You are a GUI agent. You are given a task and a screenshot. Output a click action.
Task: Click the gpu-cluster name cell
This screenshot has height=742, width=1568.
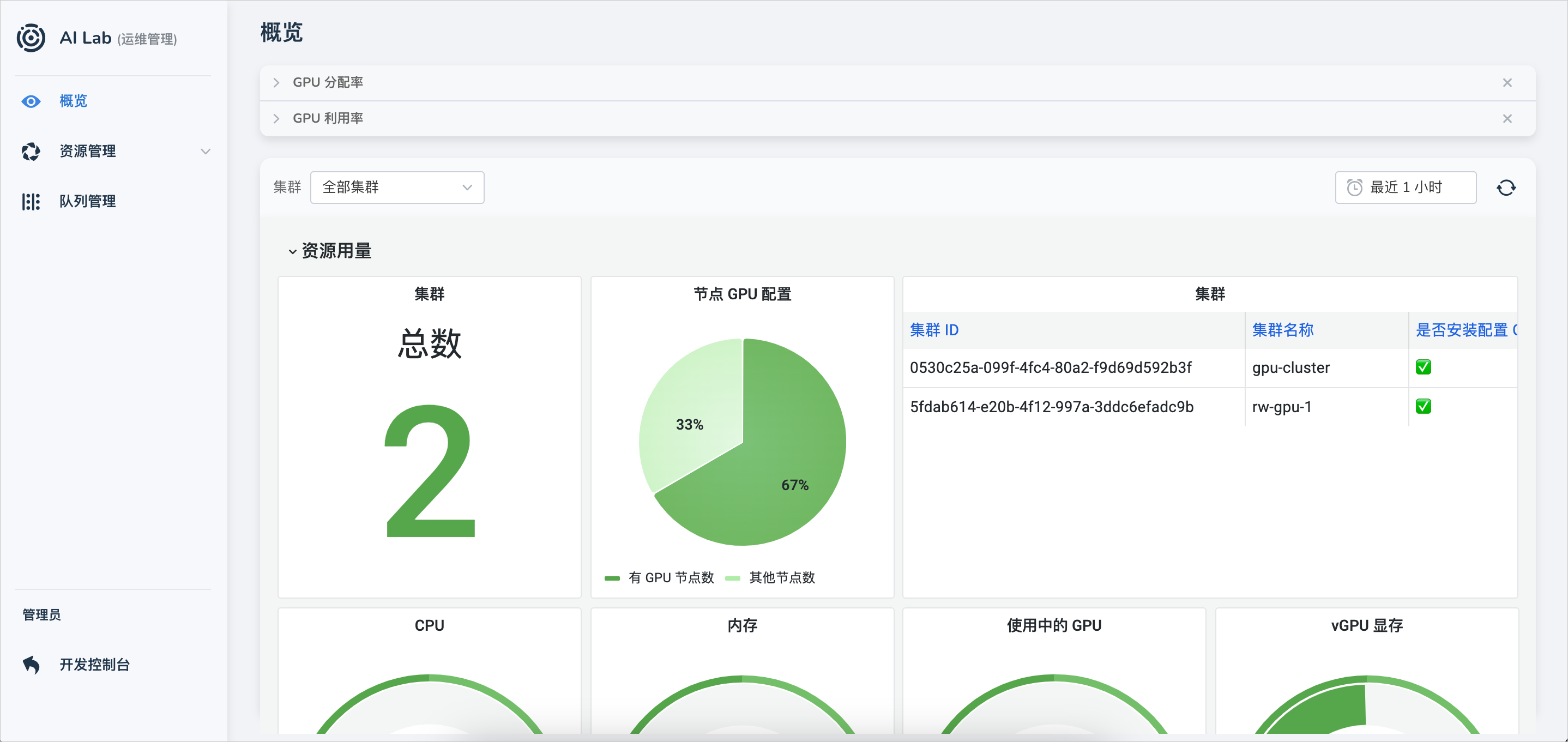pos(1290,367)
